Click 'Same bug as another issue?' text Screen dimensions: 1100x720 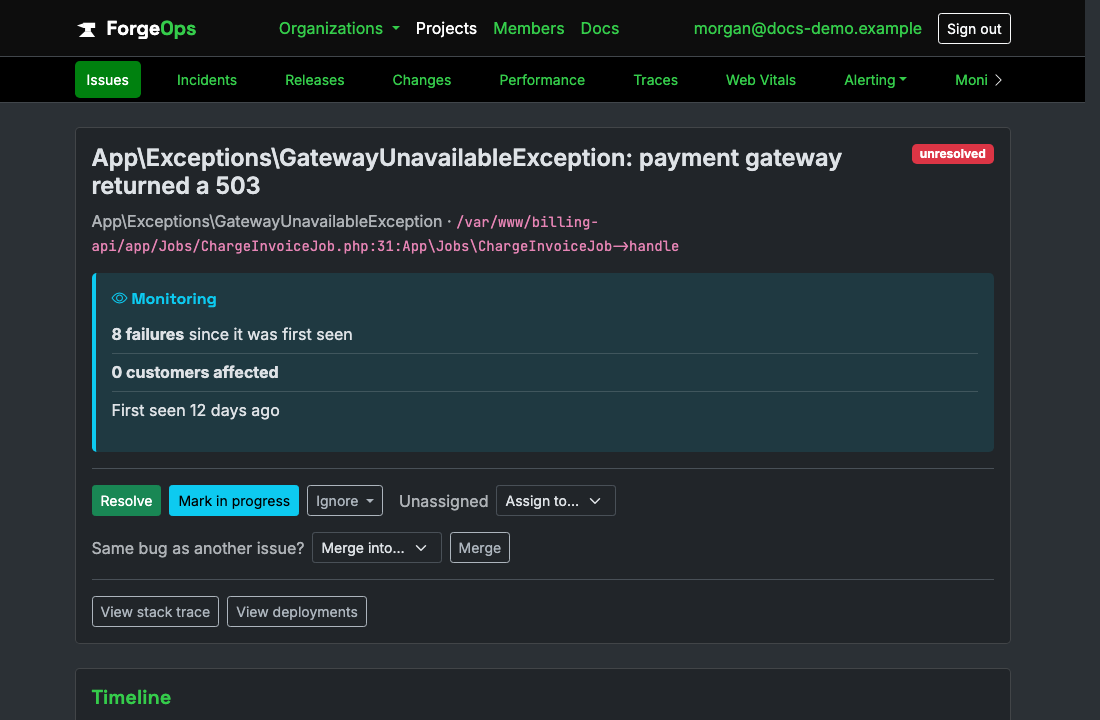tap(198, 549)
